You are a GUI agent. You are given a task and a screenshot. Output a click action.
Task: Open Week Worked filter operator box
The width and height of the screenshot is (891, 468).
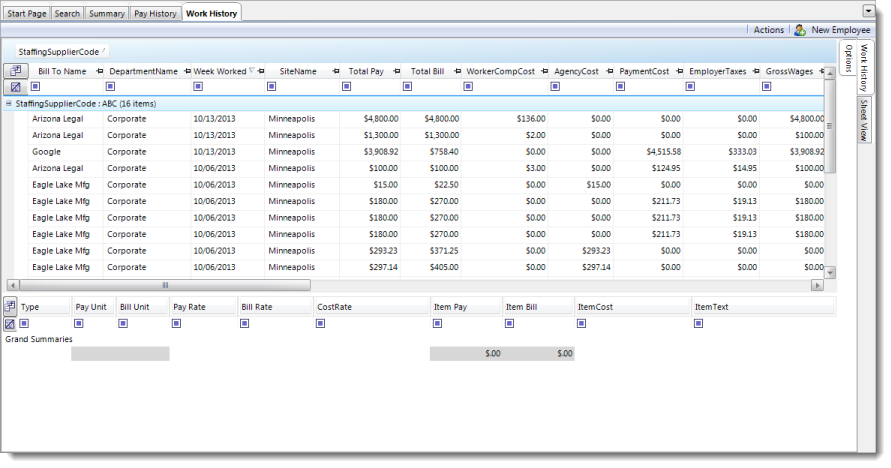198,86
